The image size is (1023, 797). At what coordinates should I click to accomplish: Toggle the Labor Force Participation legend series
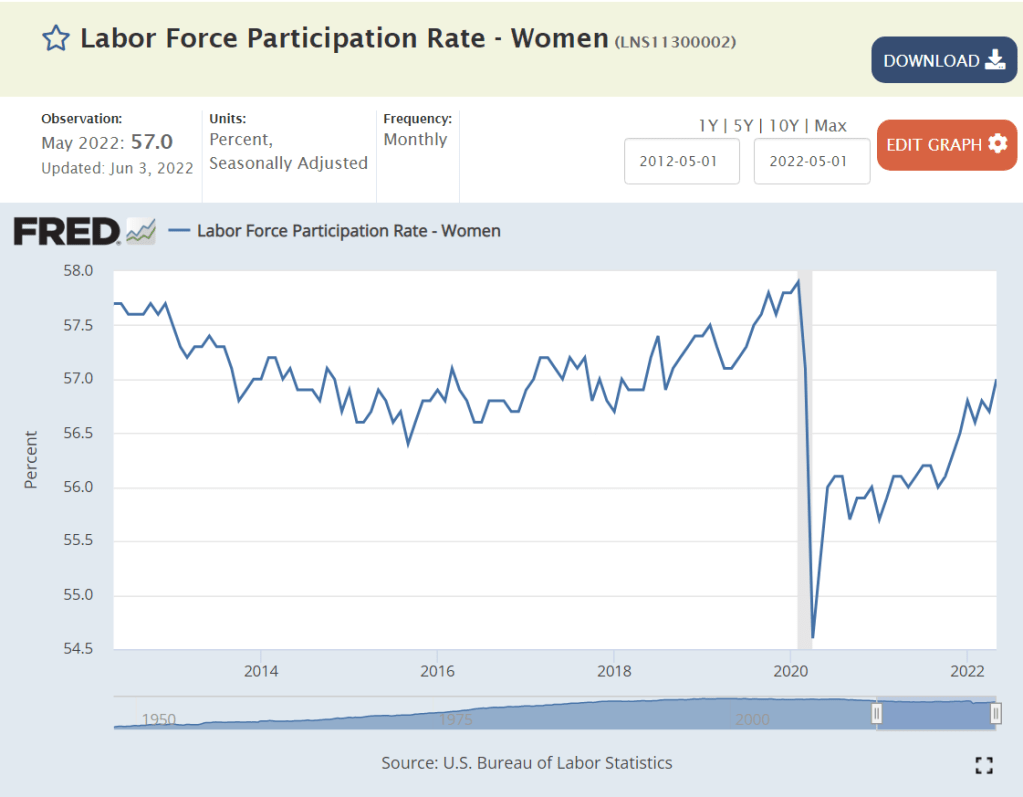tap(335, 231)
